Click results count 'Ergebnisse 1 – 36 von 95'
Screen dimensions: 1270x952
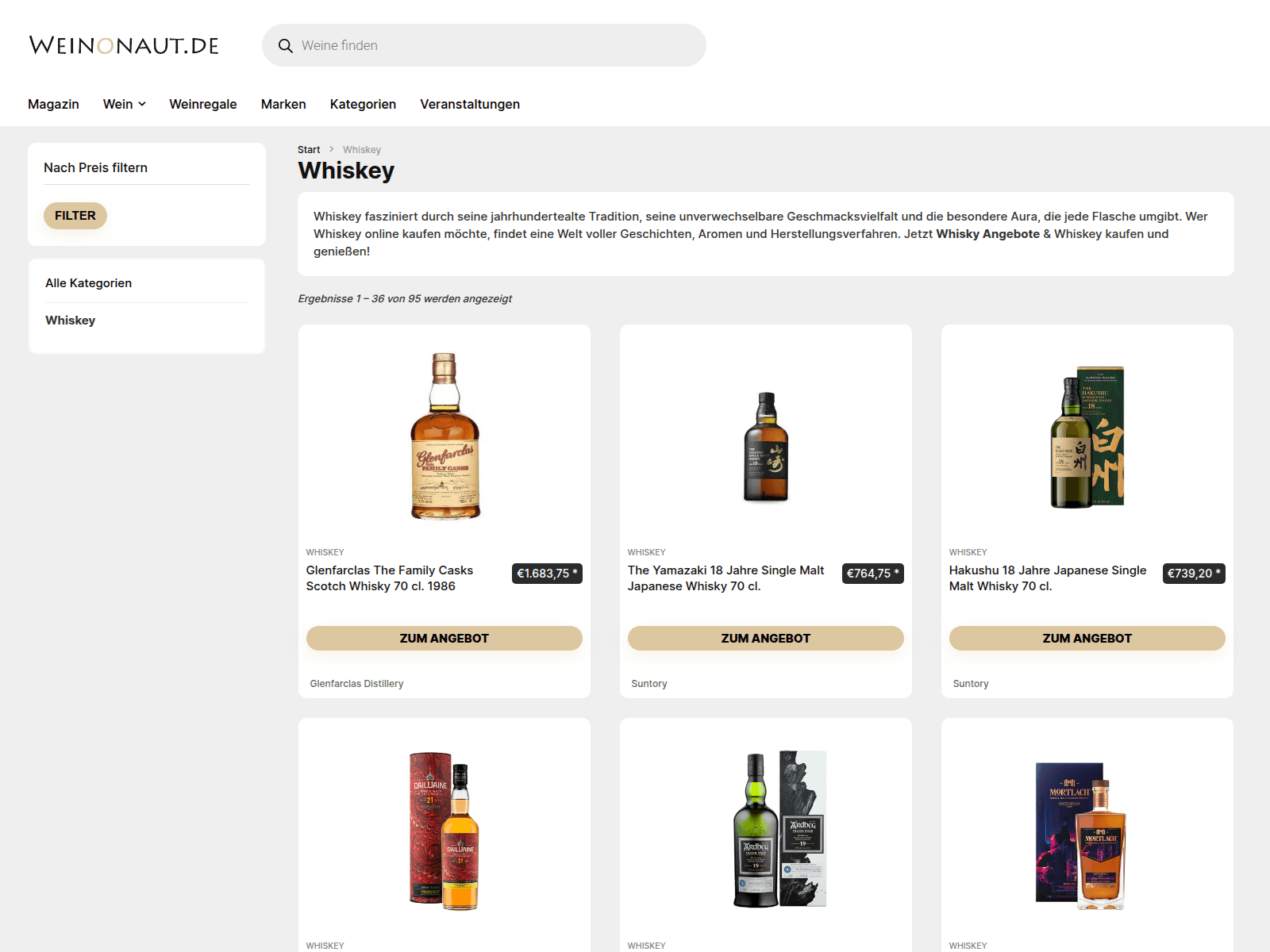pyautogui.click(x=405, y=299)
